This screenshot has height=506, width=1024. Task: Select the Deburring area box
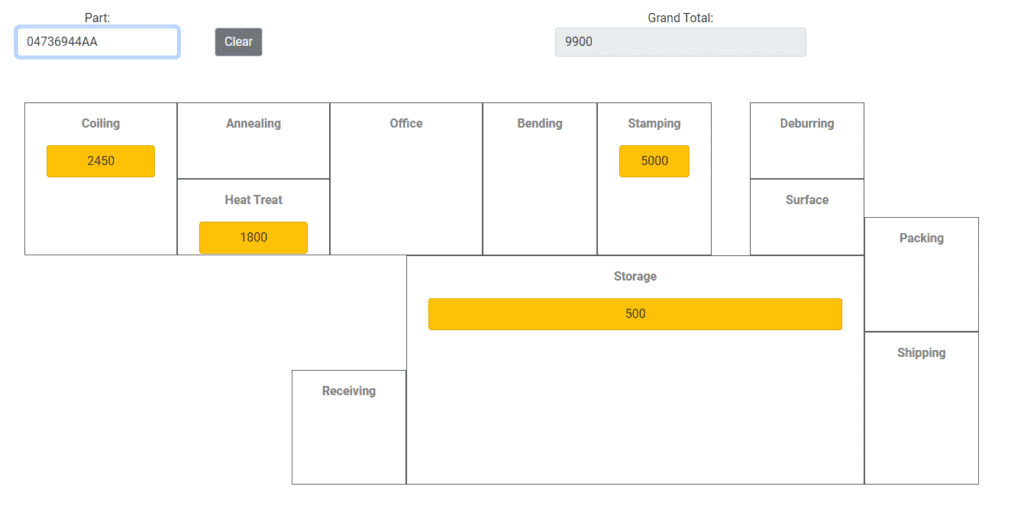coord(807,140)
